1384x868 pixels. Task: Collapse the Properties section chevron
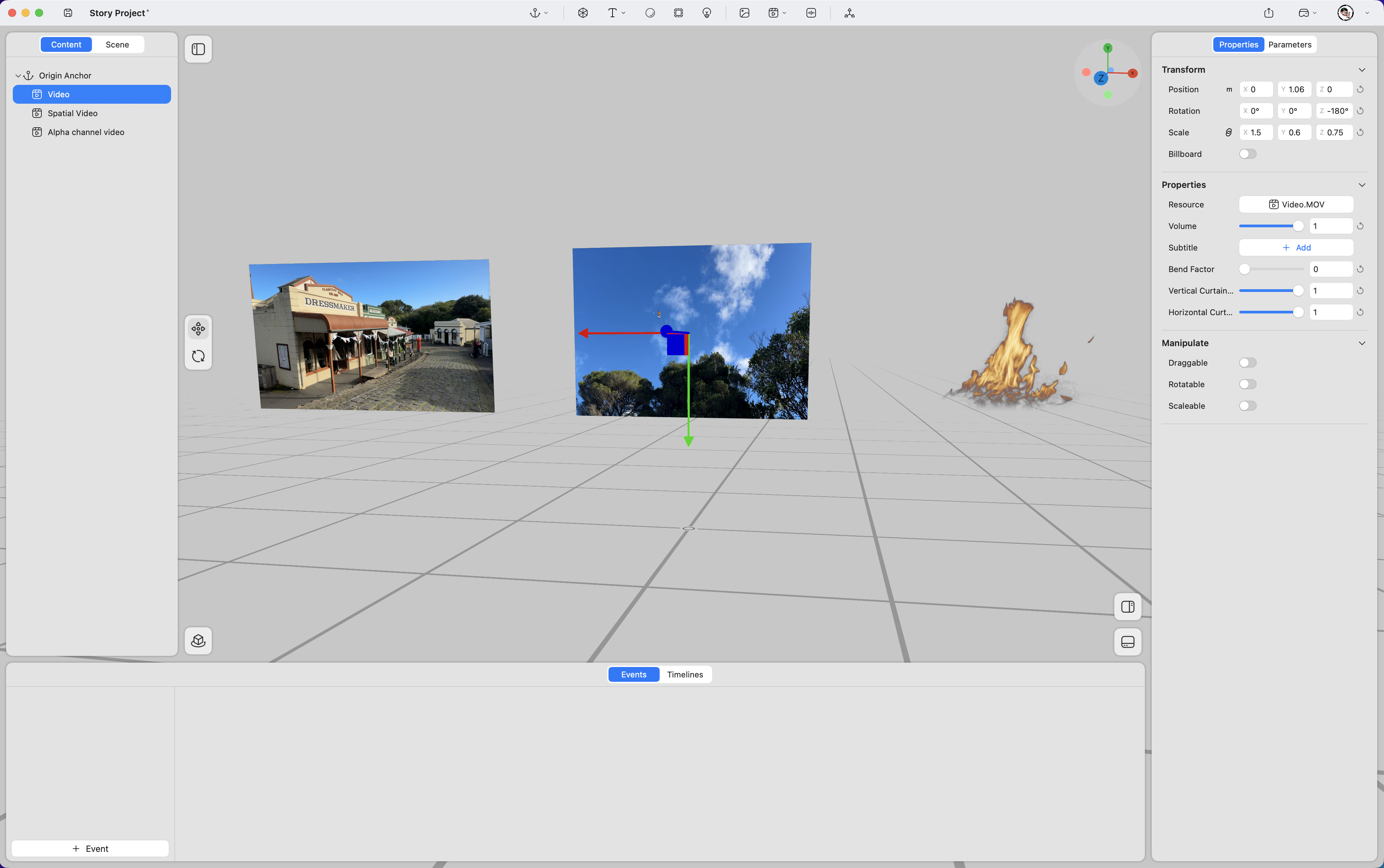1362,185
